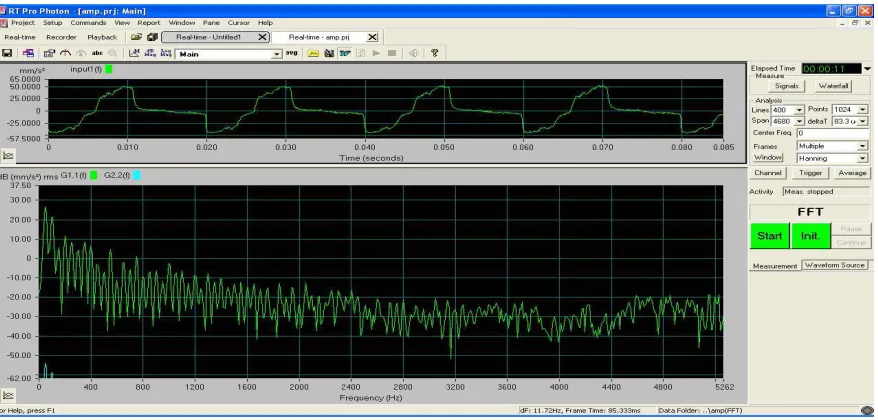
Task: Click the abc text annotation icon
Action: (97, 53)
